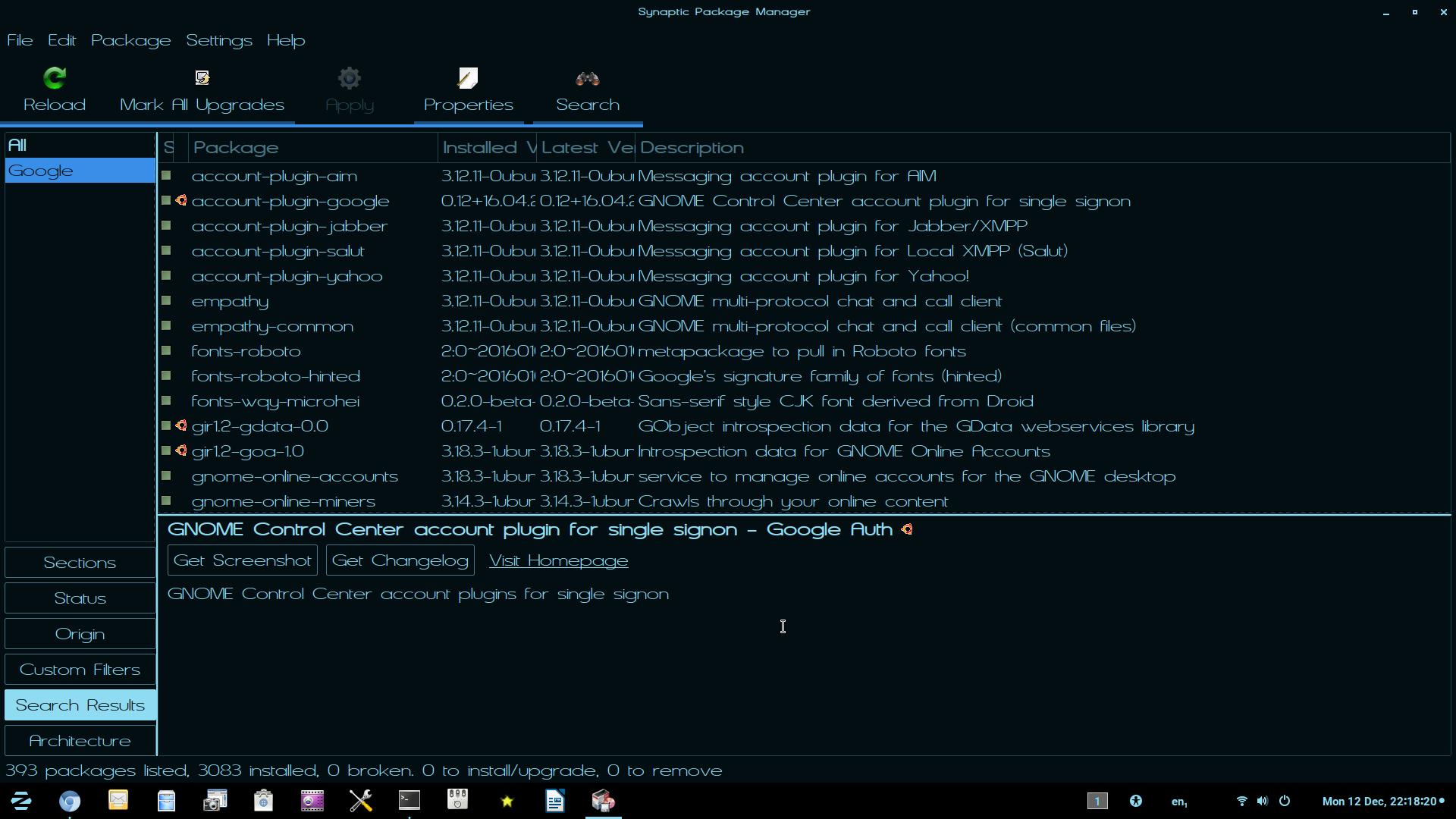Screen dimensions: 1456x819
Task: Sort by Installed Version column header
Action: [487, 148]
